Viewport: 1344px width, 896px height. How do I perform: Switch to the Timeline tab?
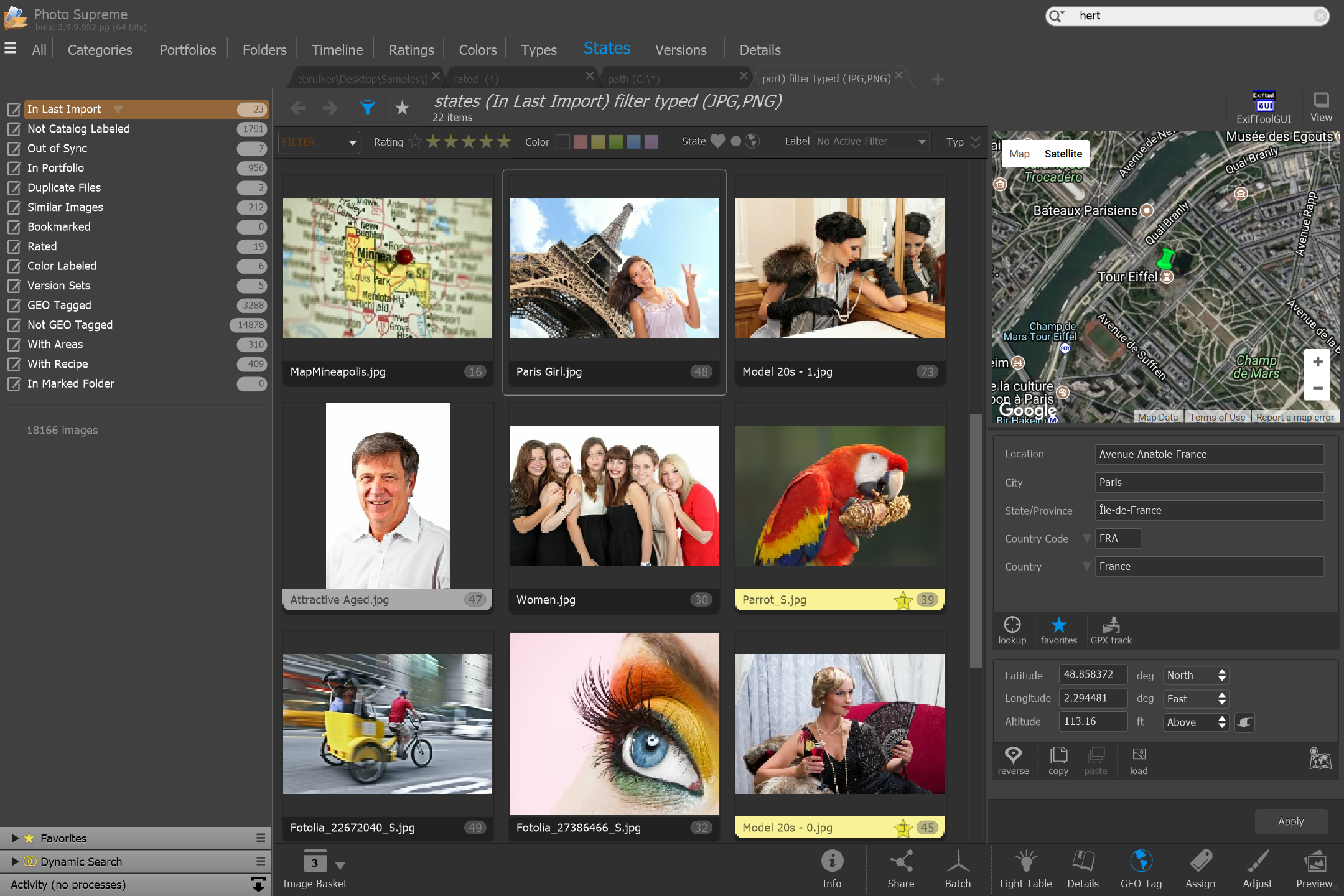337,50
